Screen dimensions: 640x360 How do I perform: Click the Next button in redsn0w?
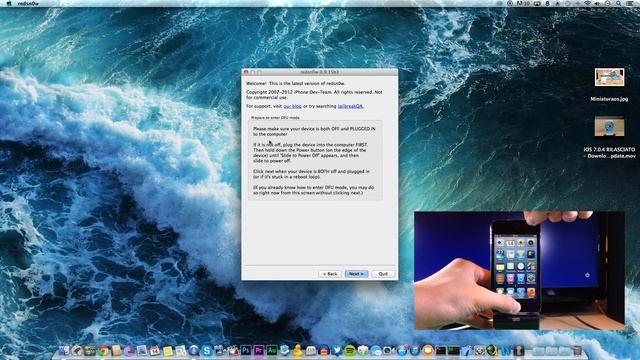356,274
